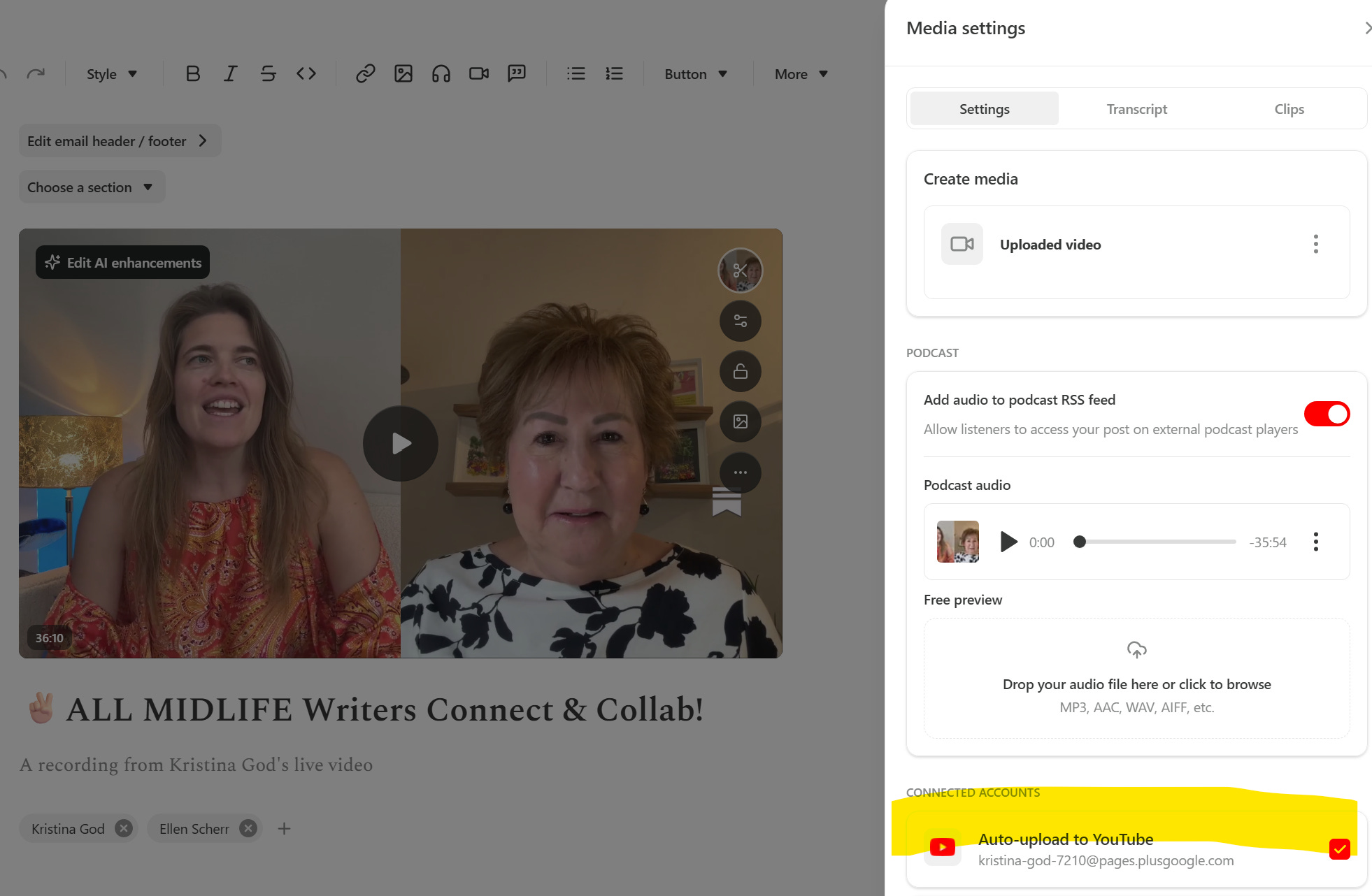Open the video lock icon button
This screenshot has width=1372, height=896.
(740, 371)
